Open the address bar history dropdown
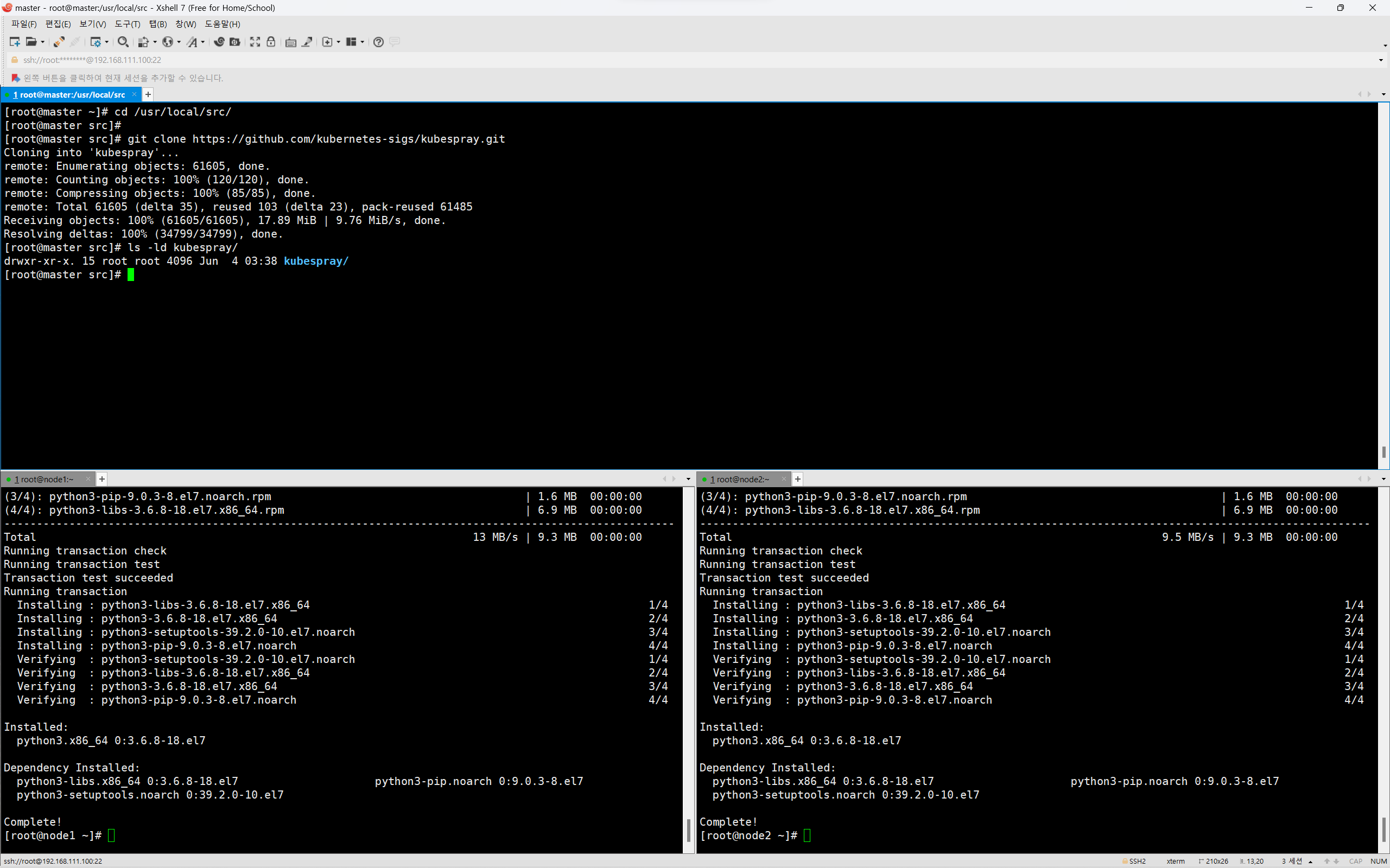Viewport: 1390px width, 868px height. [x=1381, y=60]
